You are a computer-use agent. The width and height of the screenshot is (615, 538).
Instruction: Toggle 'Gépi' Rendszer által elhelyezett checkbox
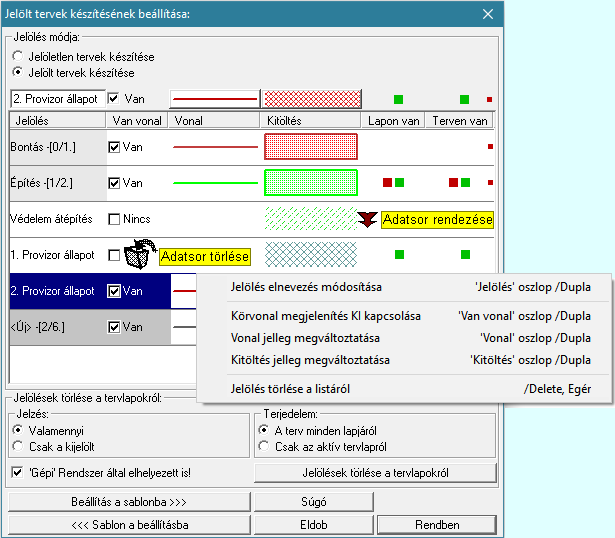click(x=19, y=471)
